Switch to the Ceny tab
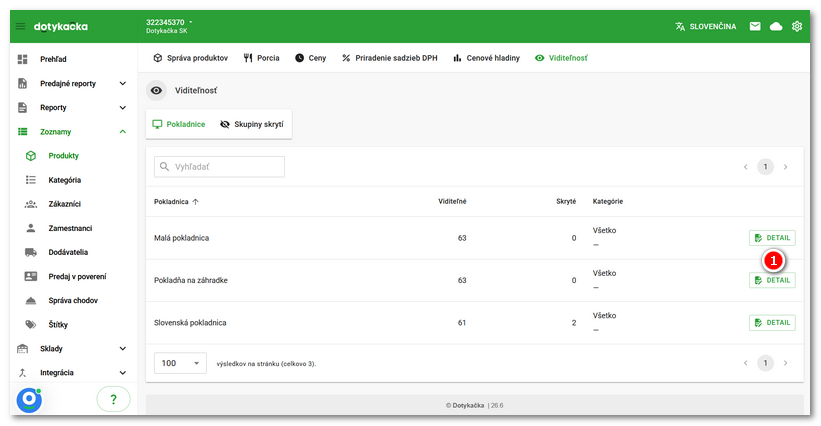The width and height of the screenshot is (821, 426). coord(310,58)
